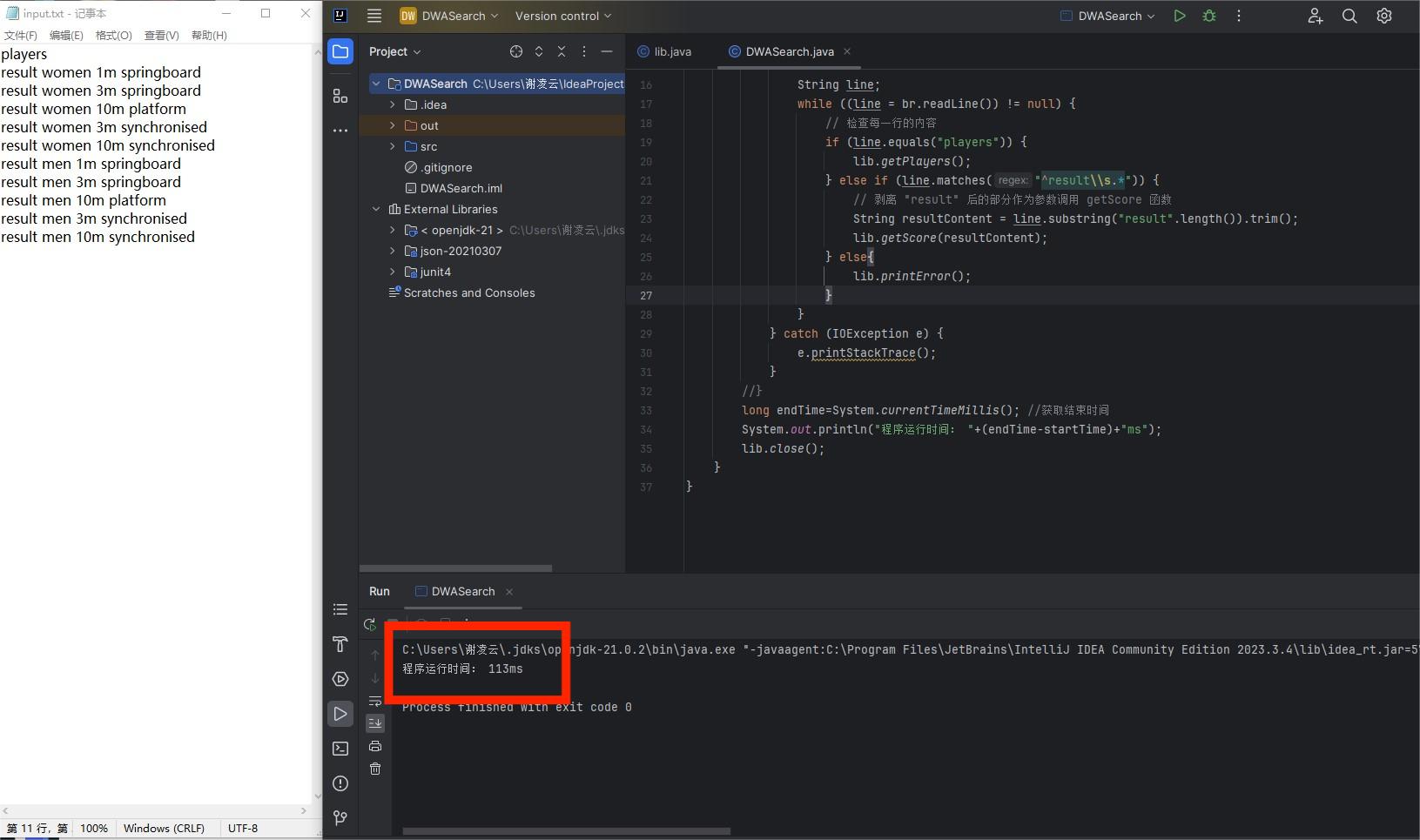Image resolution: width=1420 pixels, height=840 pixels.
Task: Rerun DWASearch icon in Run toolbar
Action: (x=370, y=624)
